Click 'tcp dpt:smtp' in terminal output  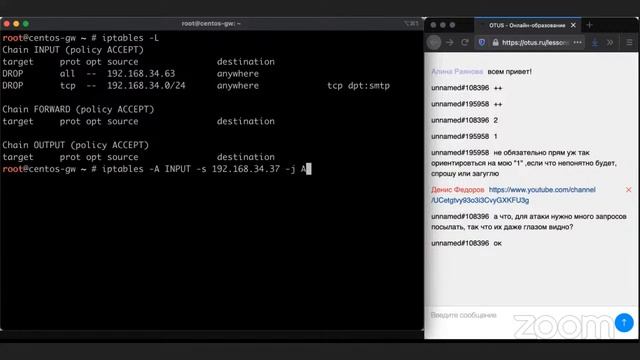coord(358,86)
